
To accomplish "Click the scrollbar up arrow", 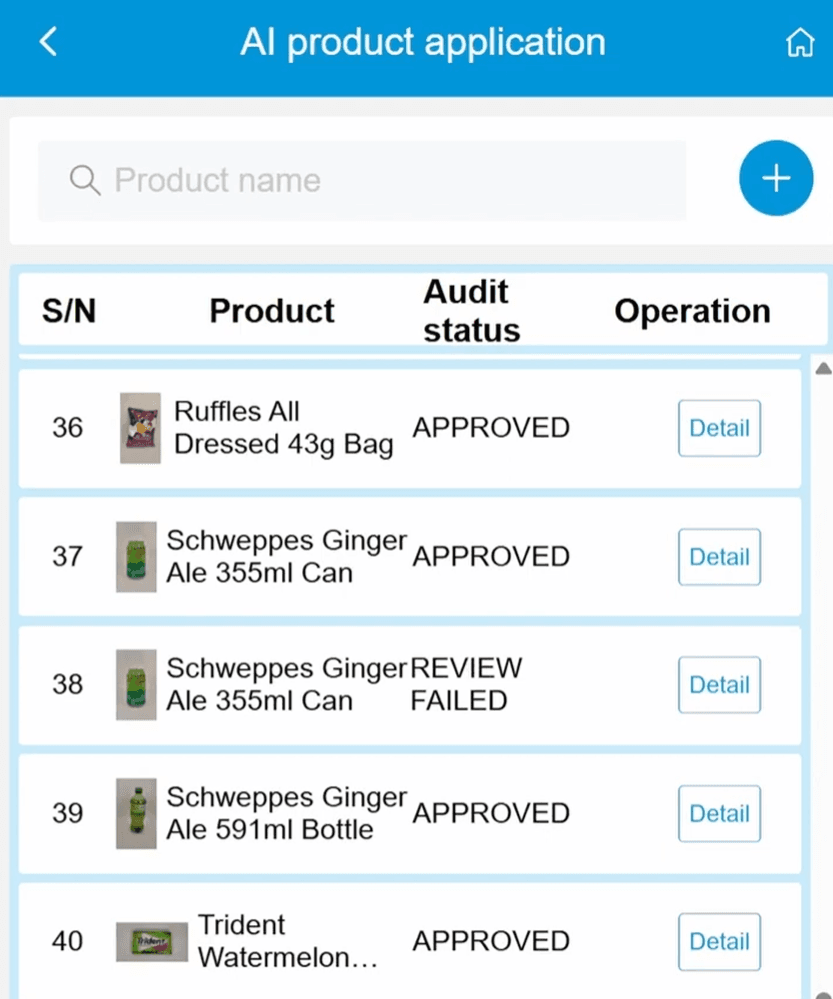I will point(823,369).
